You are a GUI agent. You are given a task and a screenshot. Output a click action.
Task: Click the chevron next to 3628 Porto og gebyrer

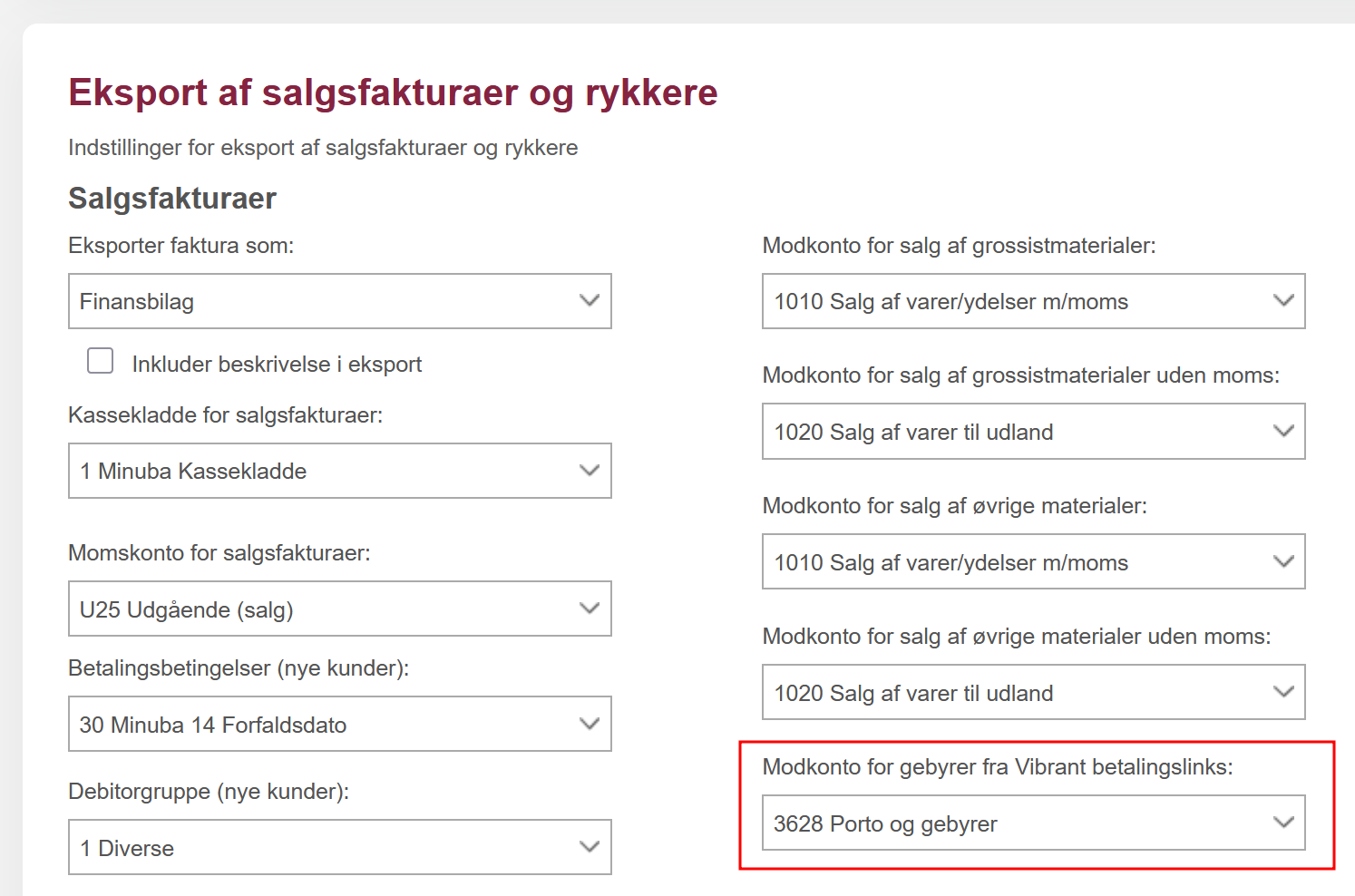pyautogui.click(x=1283, y=823)
